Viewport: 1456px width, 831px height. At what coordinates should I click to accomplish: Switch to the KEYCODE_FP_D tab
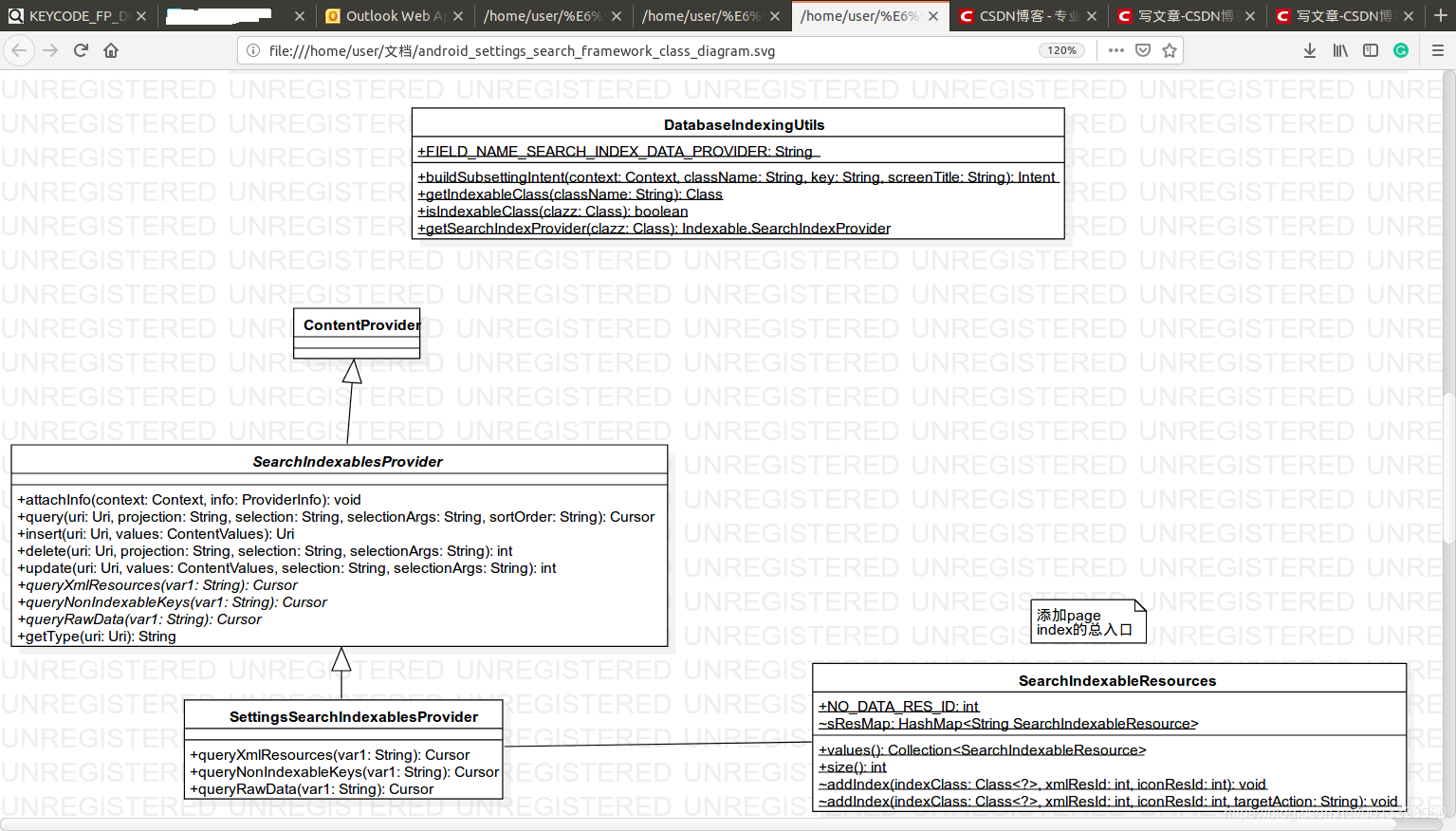79,16
